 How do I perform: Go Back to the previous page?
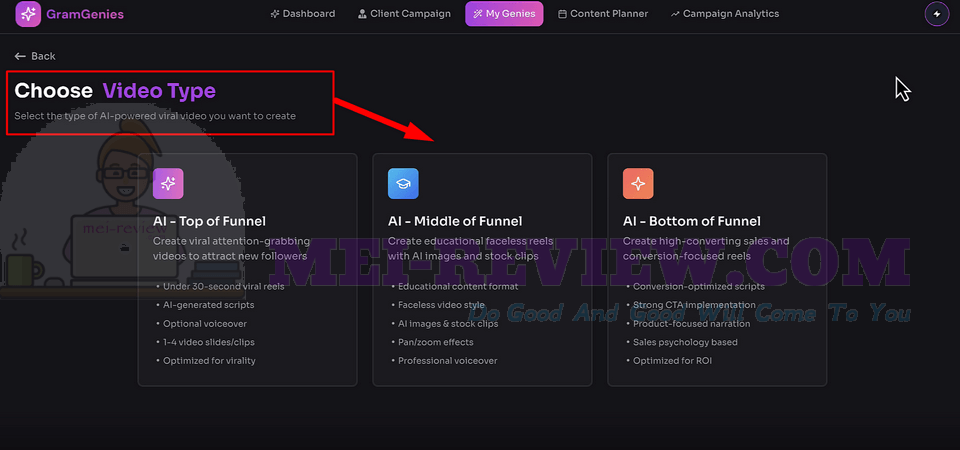tap(35, 56)
